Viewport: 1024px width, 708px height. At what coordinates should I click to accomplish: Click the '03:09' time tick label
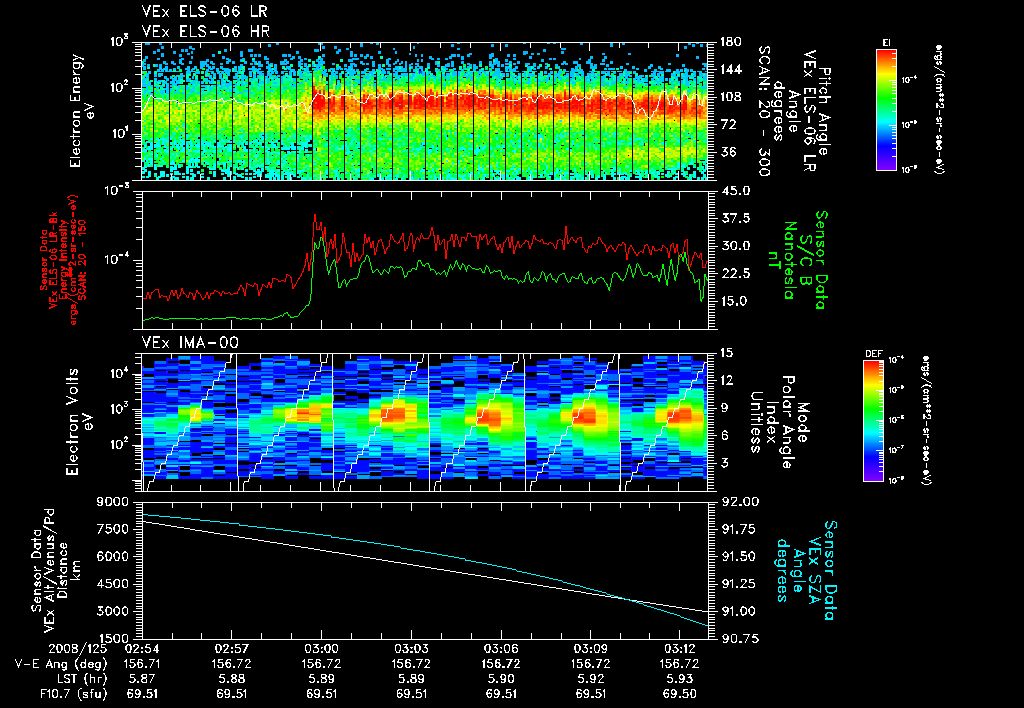[591, 649]
